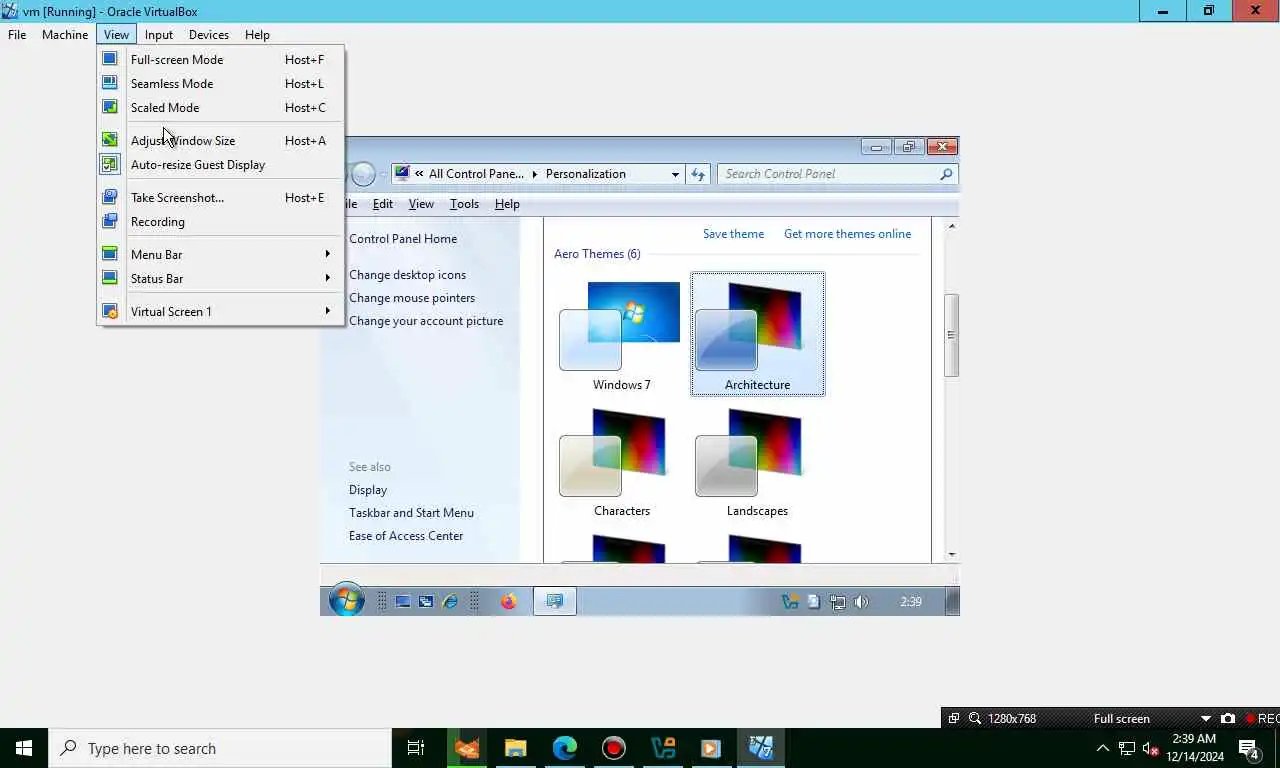The width and height of the screenshot is (1280, 768).
Task: Open Ease of Access Center link
Action: [x=406, y=535]
